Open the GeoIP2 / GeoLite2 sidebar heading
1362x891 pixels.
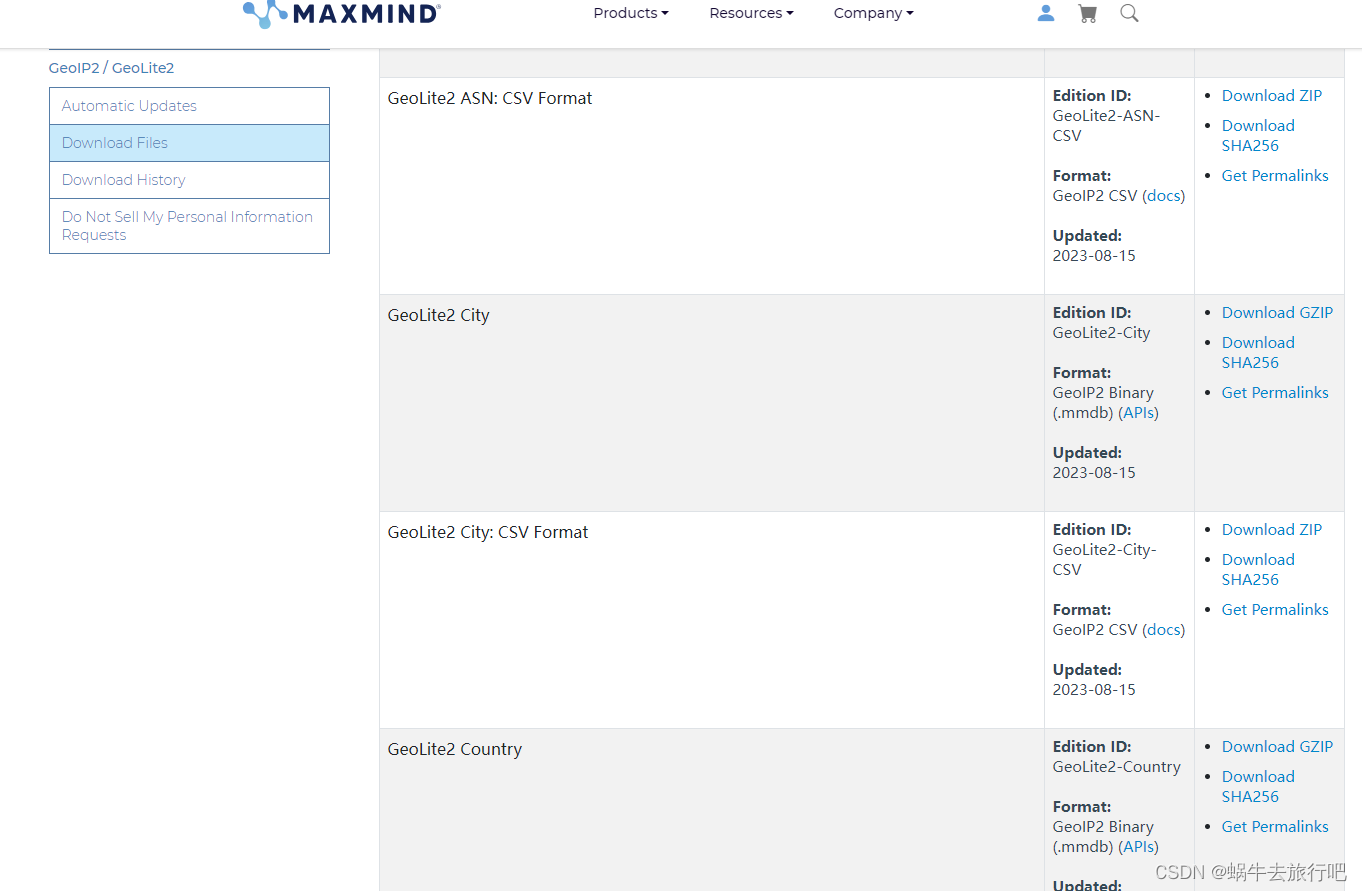click(x=111, y=68)
